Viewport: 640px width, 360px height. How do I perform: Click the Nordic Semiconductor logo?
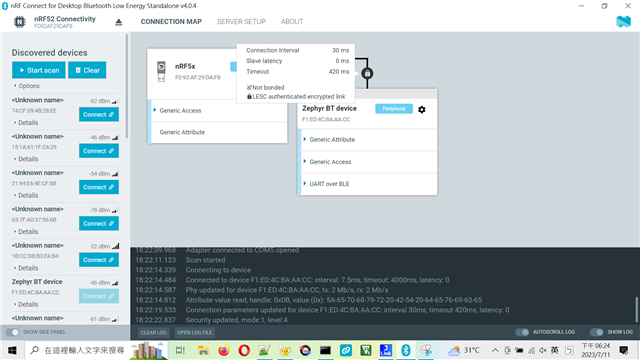(623, 22)
